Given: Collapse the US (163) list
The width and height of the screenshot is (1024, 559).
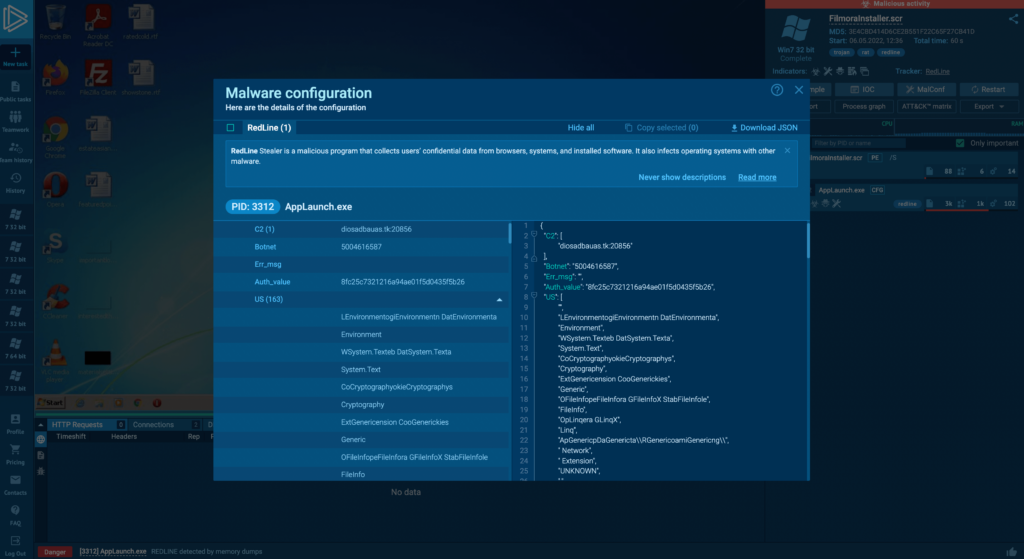Looking at the screenshot, I should (x=499, y=299).
